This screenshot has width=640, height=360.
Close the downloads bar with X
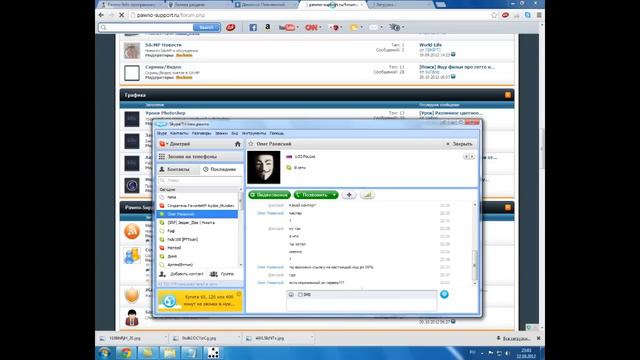point(538,338)
